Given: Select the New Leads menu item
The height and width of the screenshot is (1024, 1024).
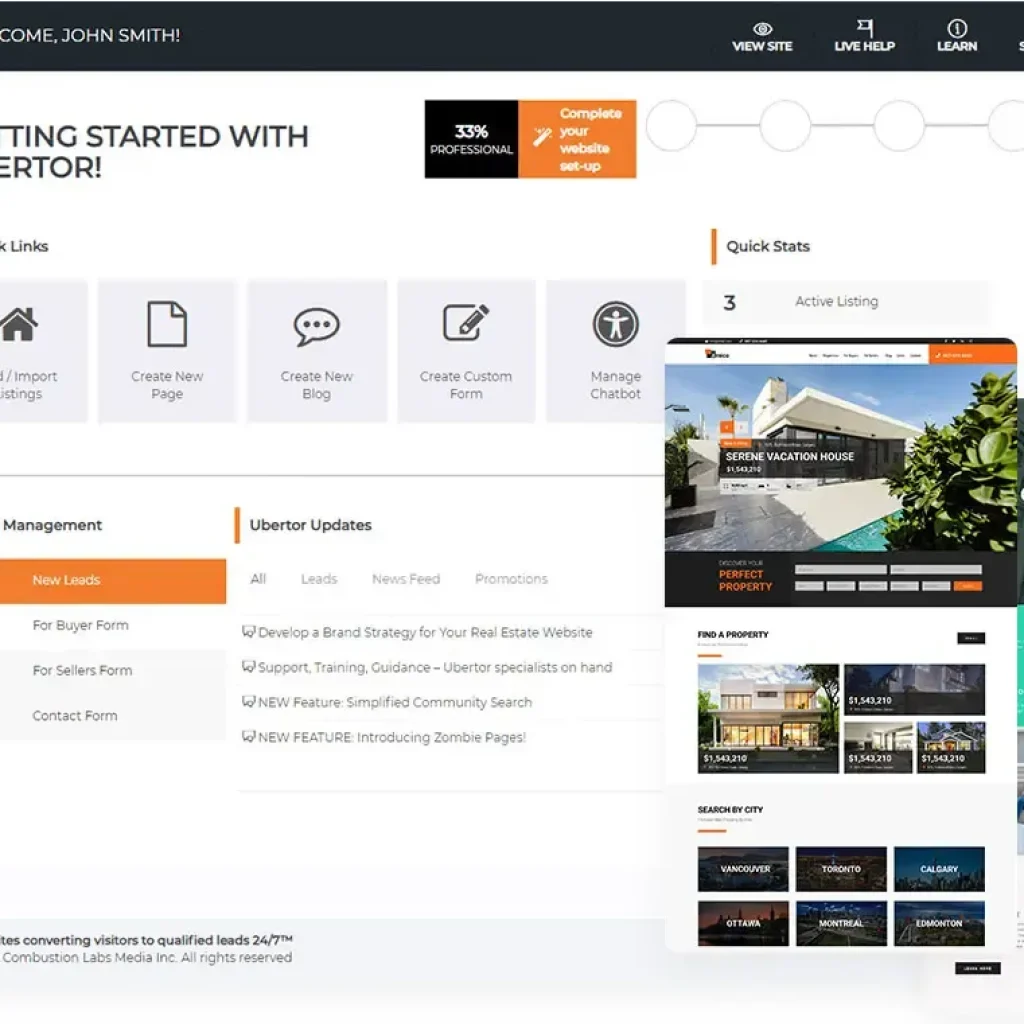Looking at the screenshot, I should 66,580.
